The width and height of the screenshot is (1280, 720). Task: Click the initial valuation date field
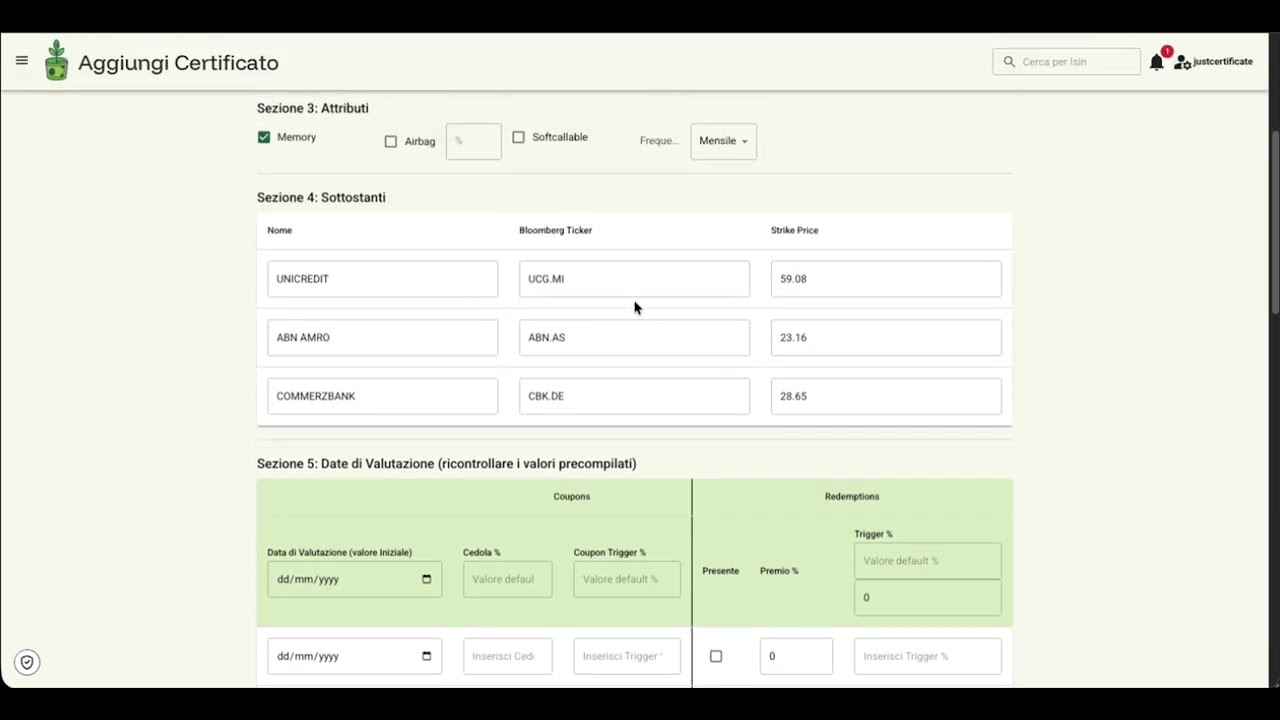(x=354, y=579)
